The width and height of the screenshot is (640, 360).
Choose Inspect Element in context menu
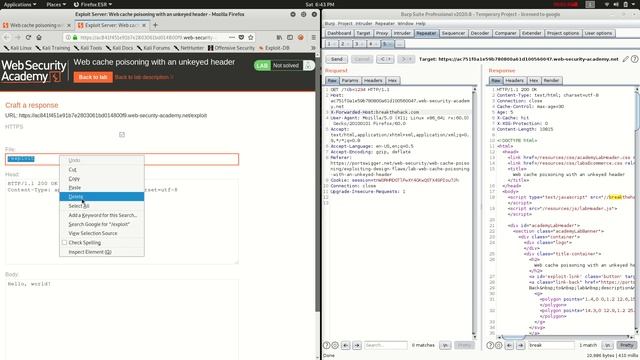click(x=102, y=252)
